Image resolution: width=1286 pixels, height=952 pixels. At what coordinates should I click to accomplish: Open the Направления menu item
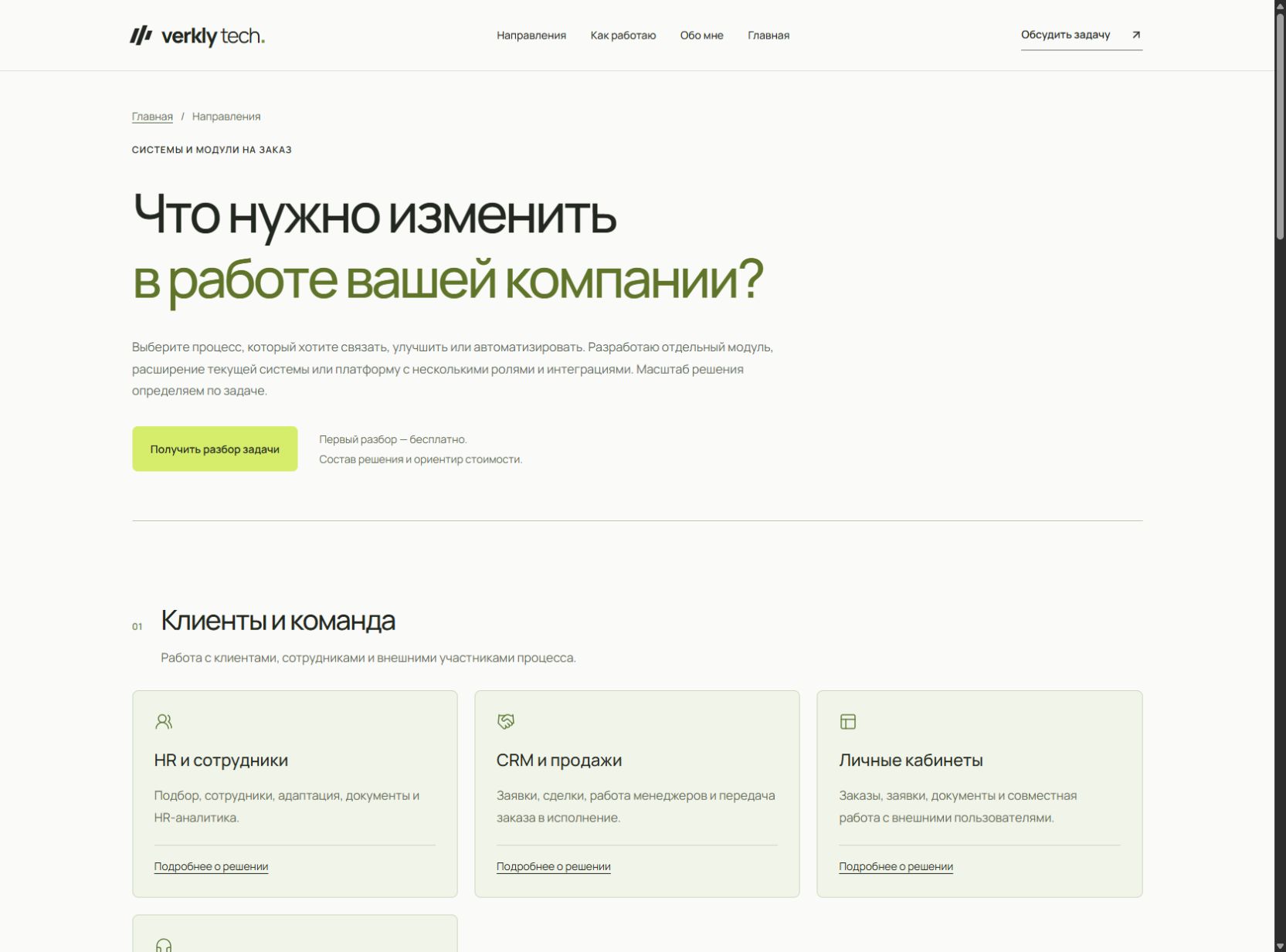(x=531, y=36)
